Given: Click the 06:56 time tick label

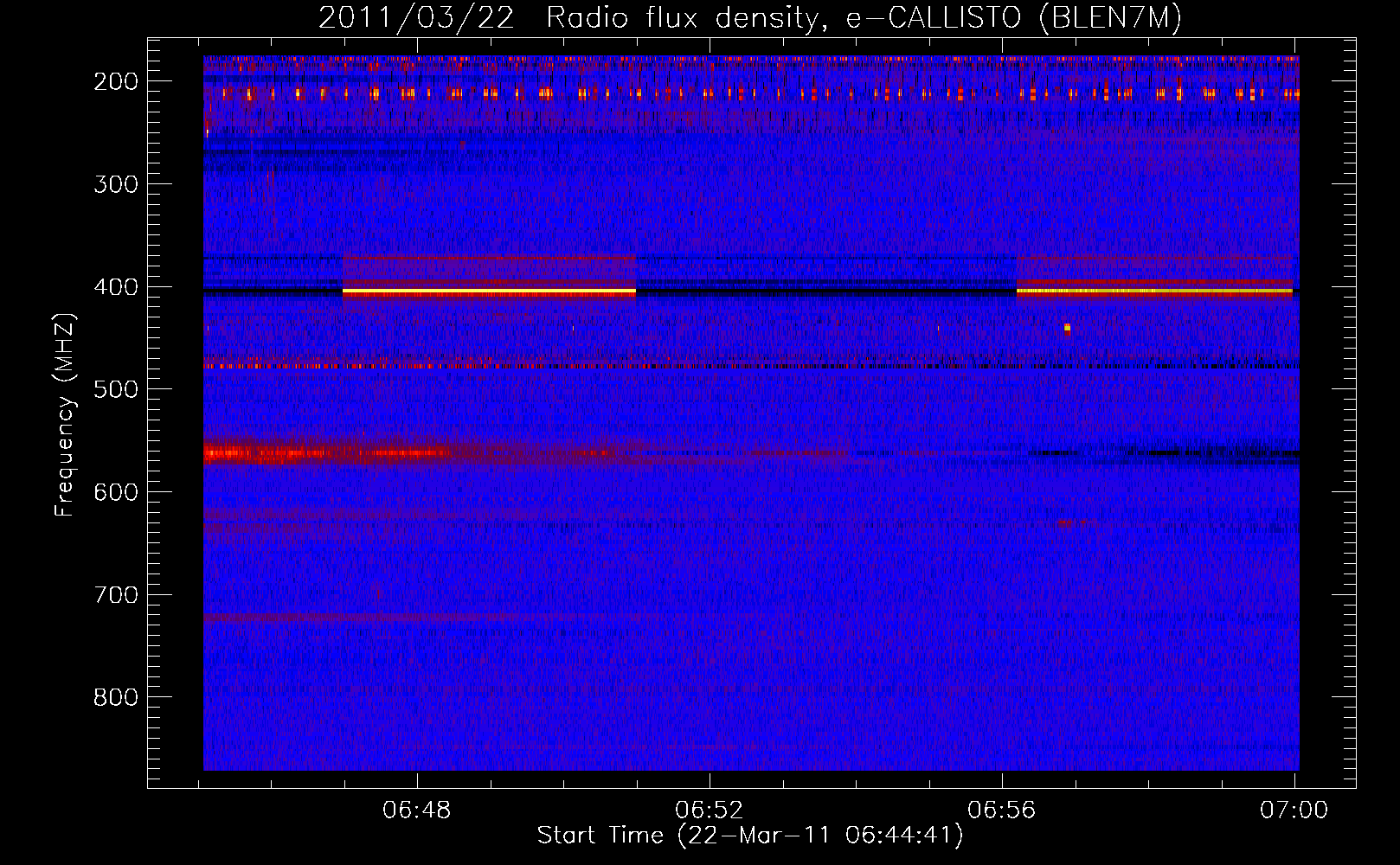Looking at the screenshot, I should tap(1002, 810).
